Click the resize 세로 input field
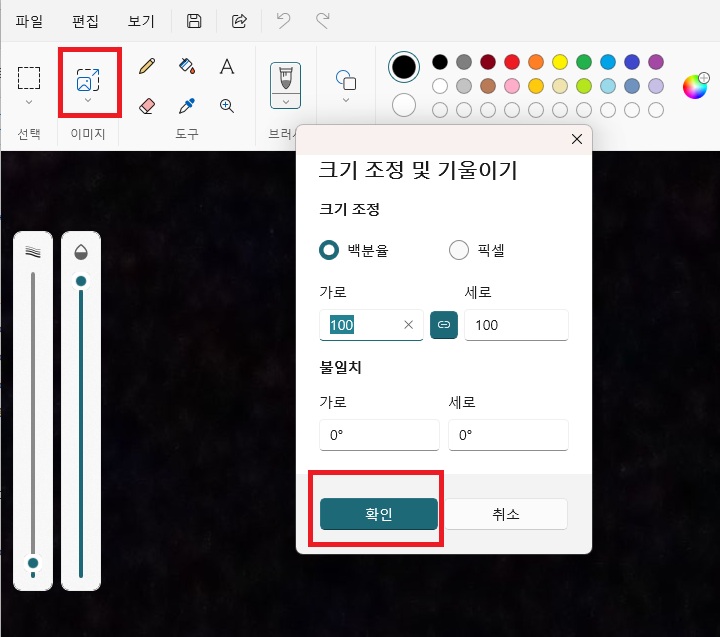Image resolution: width=720 pixels, height=637 pixels. point(516,325)
